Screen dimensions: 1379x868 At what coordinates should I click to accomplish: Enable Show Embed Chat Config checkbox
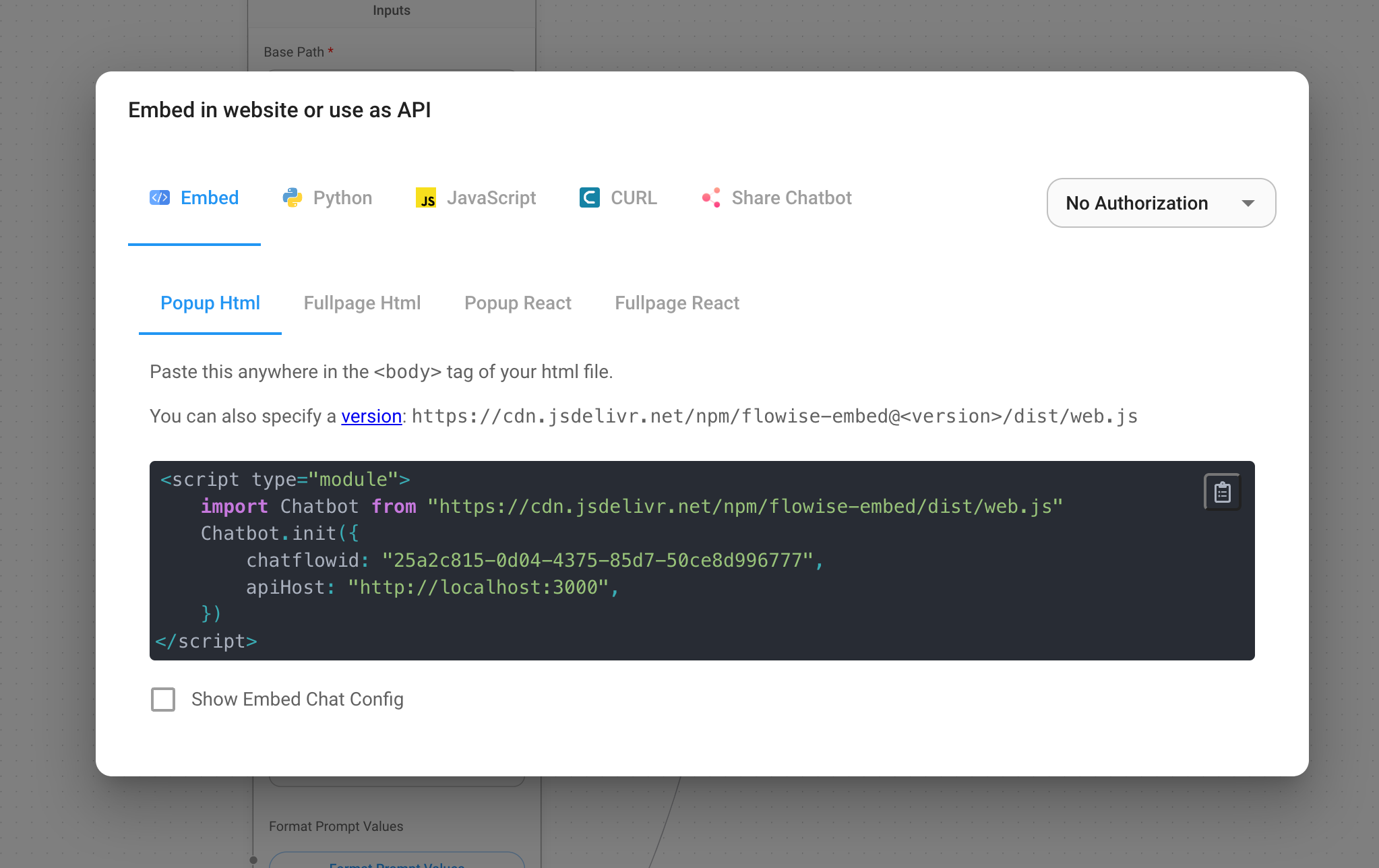163,700
